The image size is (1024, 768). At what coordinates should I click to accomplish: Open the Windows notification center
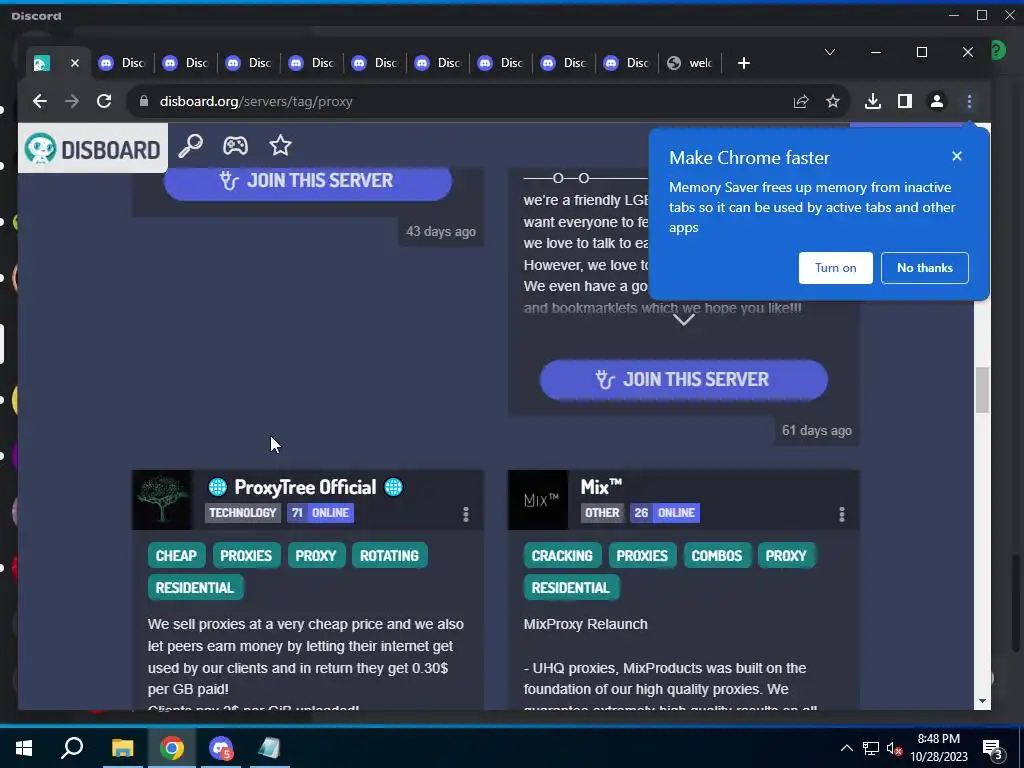(992, 748)
